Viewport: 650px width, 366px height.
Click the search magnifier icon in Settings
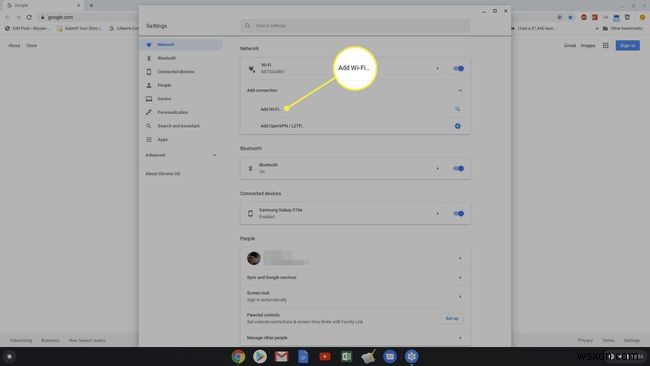247,26
